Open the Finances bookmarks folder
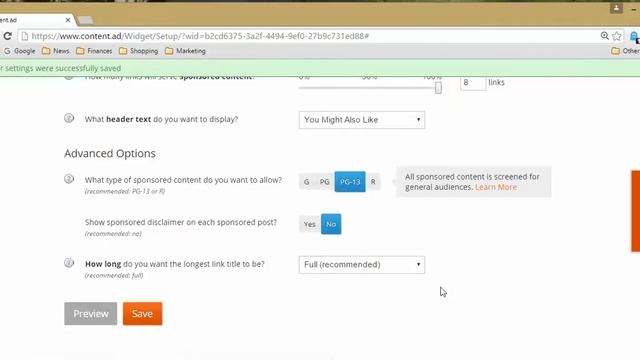The width and height of the screenshot is (640, 360). [94, 51]
